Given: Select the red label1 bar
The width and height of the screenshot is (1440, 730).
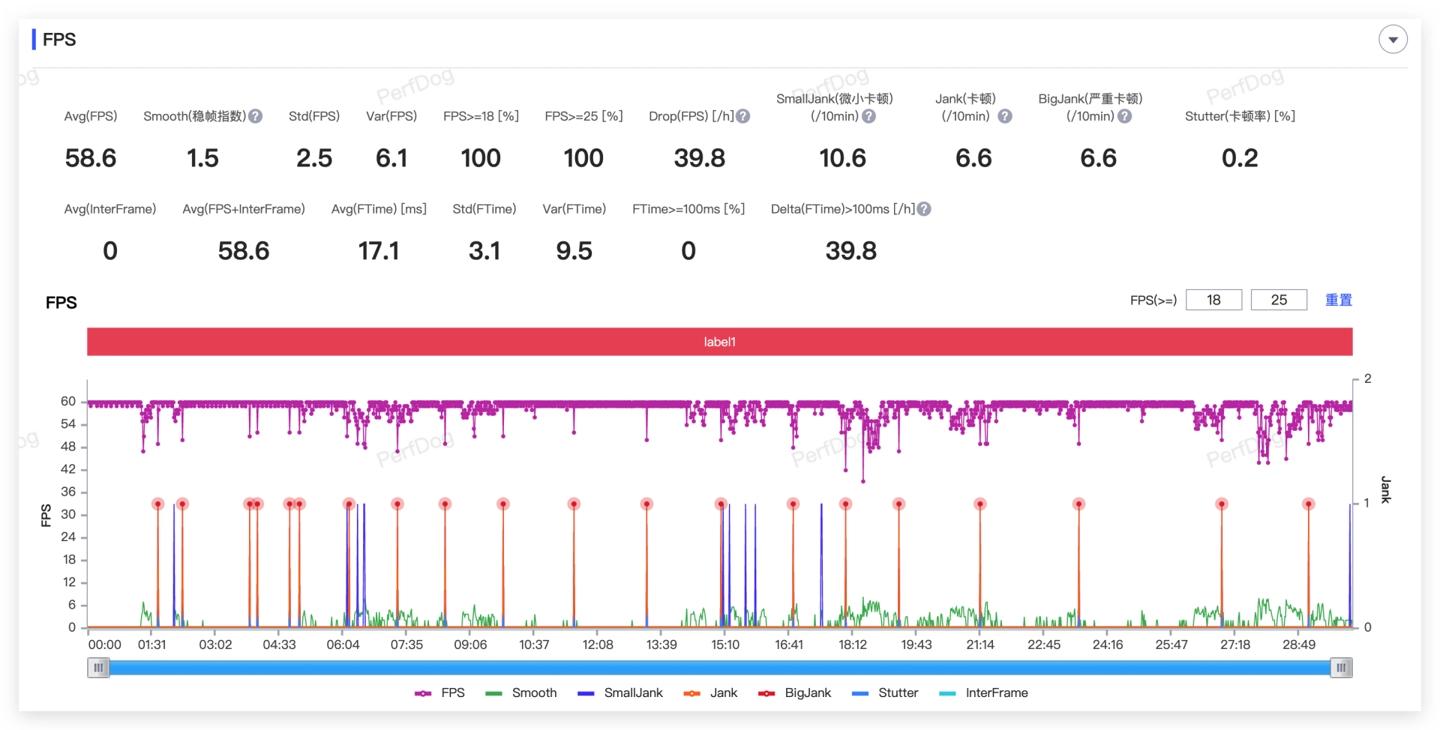Looking at the screenshot, I should point(720,342).
